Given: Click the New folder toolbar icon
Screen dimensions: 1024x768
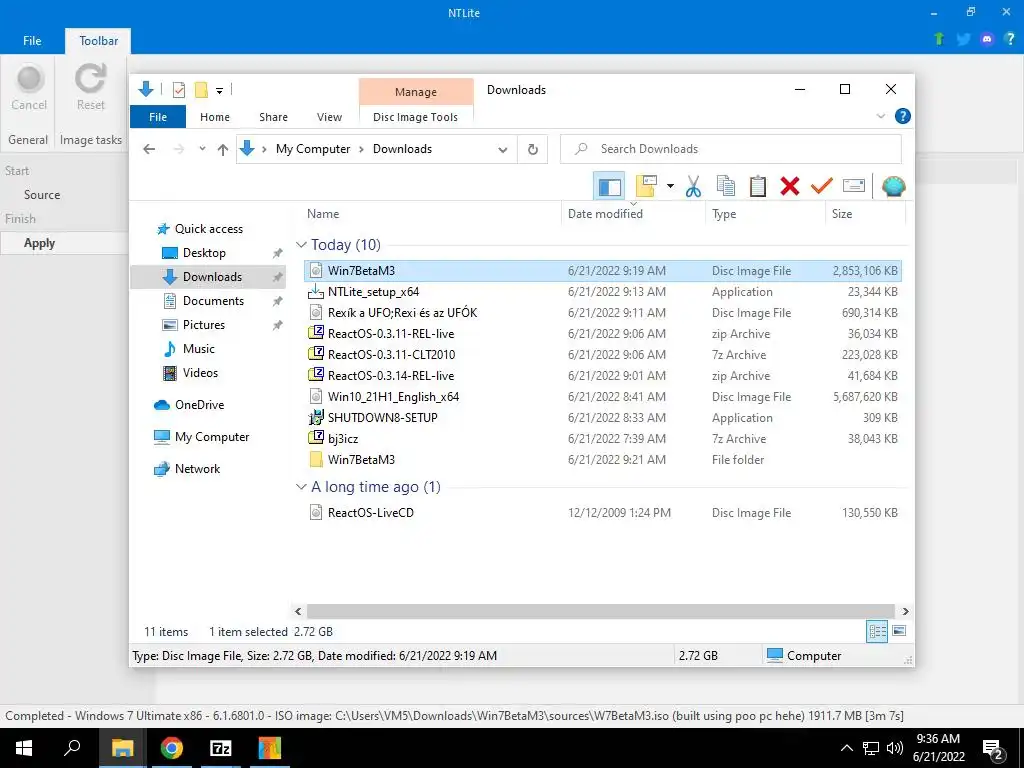Looking at the screenshot, I should point(646,186).
